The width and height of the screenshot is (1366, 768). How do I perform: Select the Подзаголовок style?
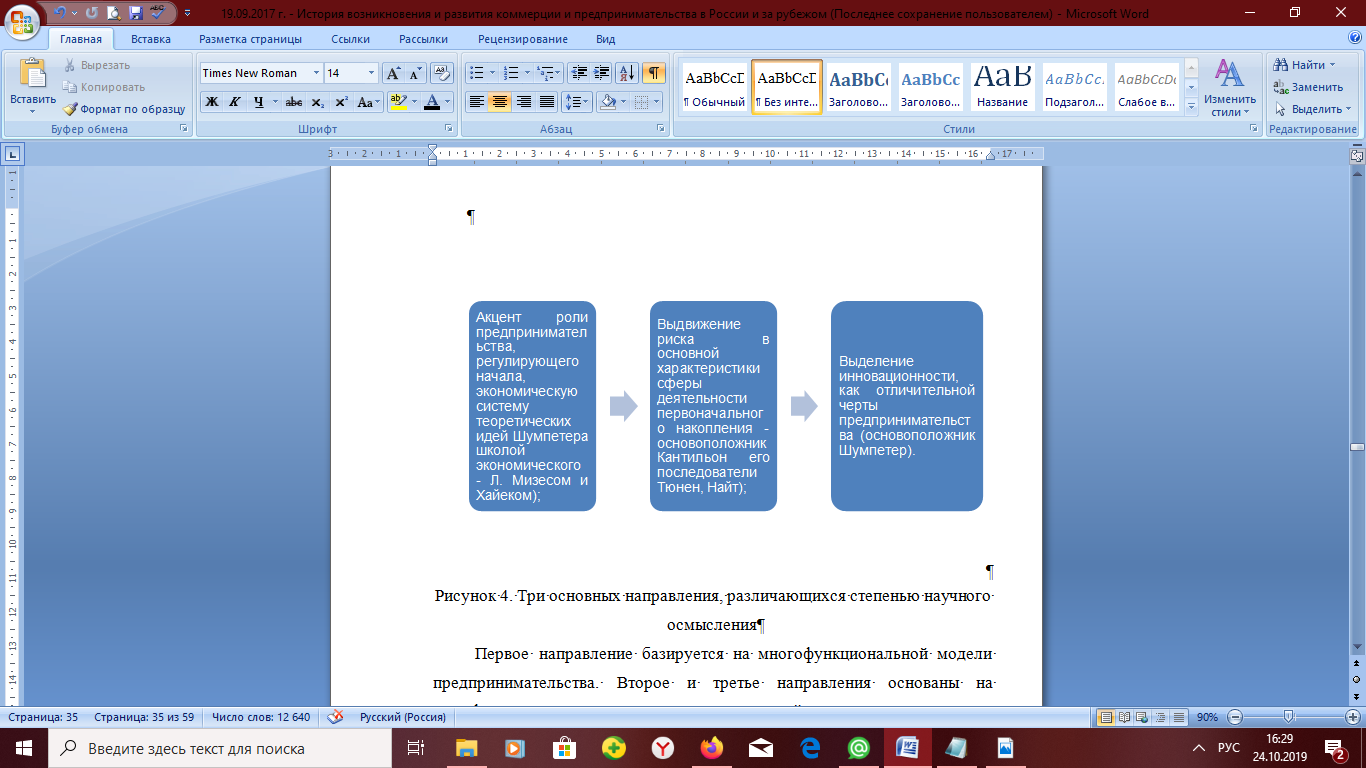1074,87
